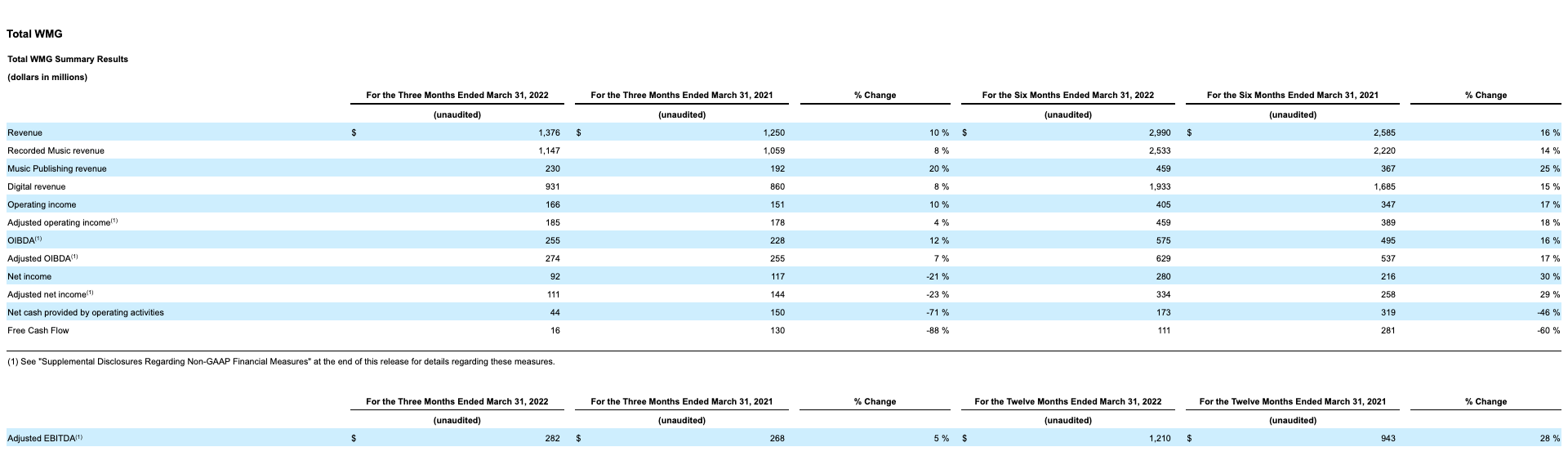Screen dimensions: 1568x456
Task: Click Digital revenue value 931
Action: (x=553, y=186)
